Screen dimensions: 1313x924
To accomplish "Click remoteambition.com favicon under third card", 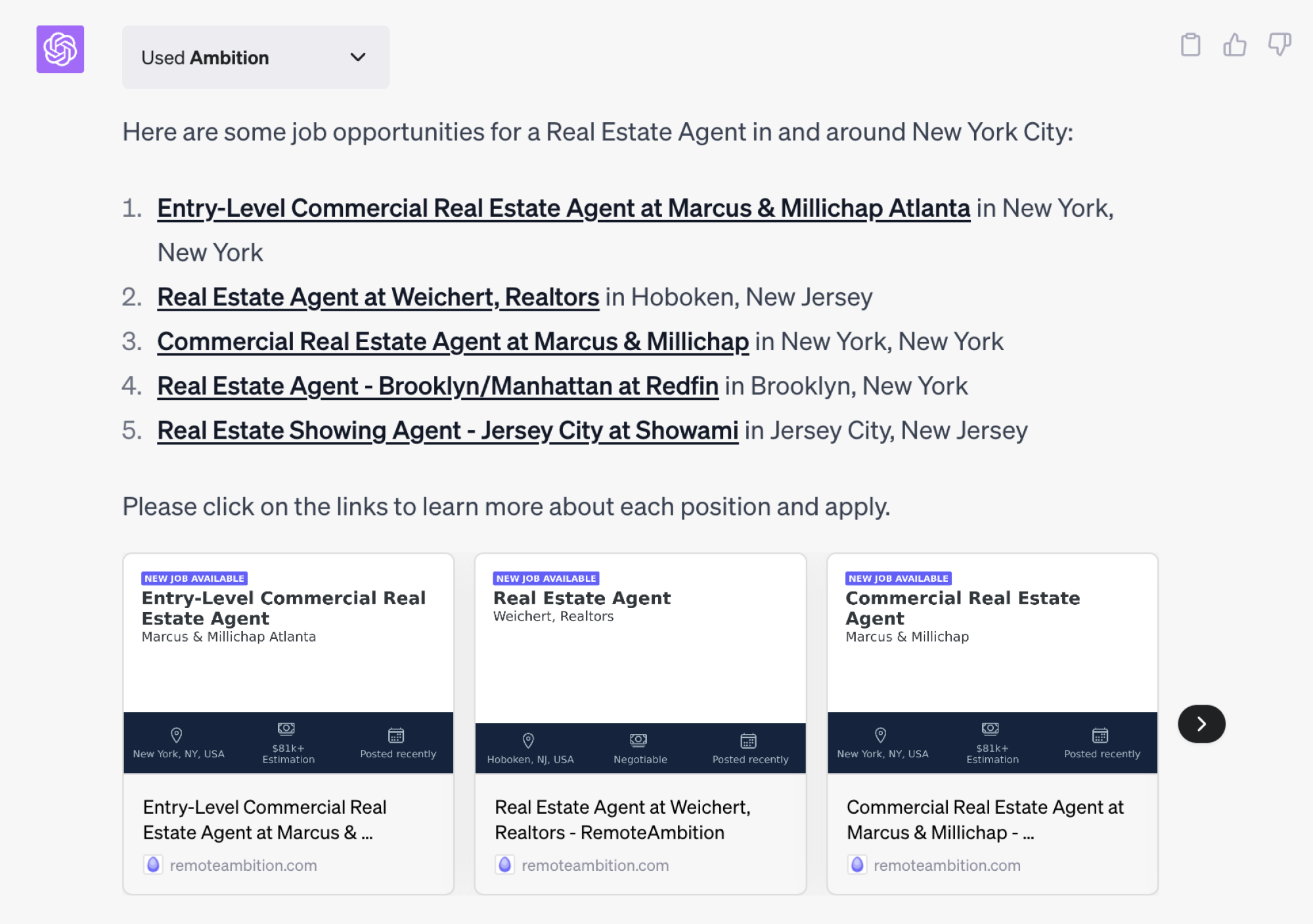I will (x=857, y=865).
